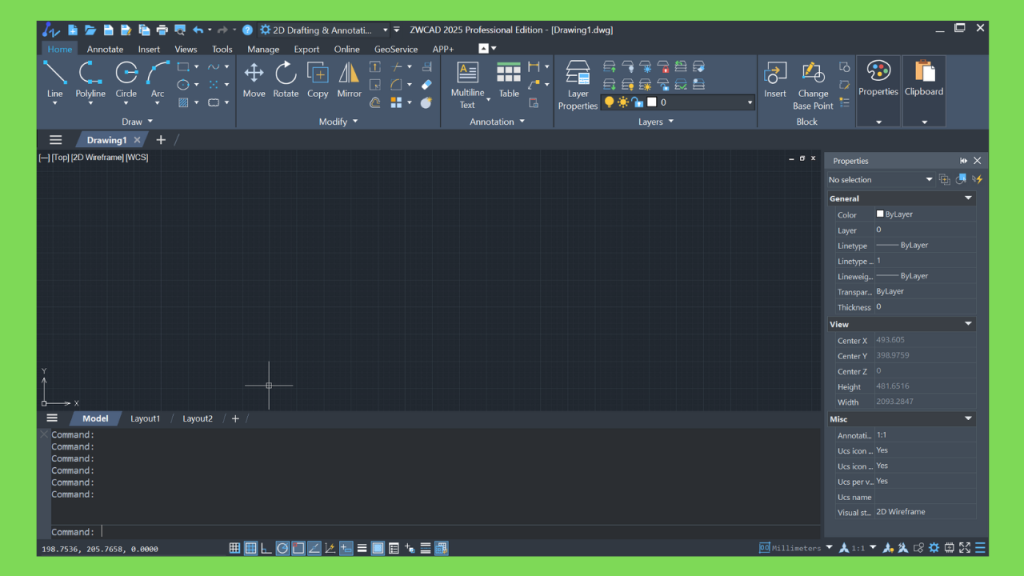Open the Clipboard ribbon panel
1024x576 pixels.
[923, 90]
